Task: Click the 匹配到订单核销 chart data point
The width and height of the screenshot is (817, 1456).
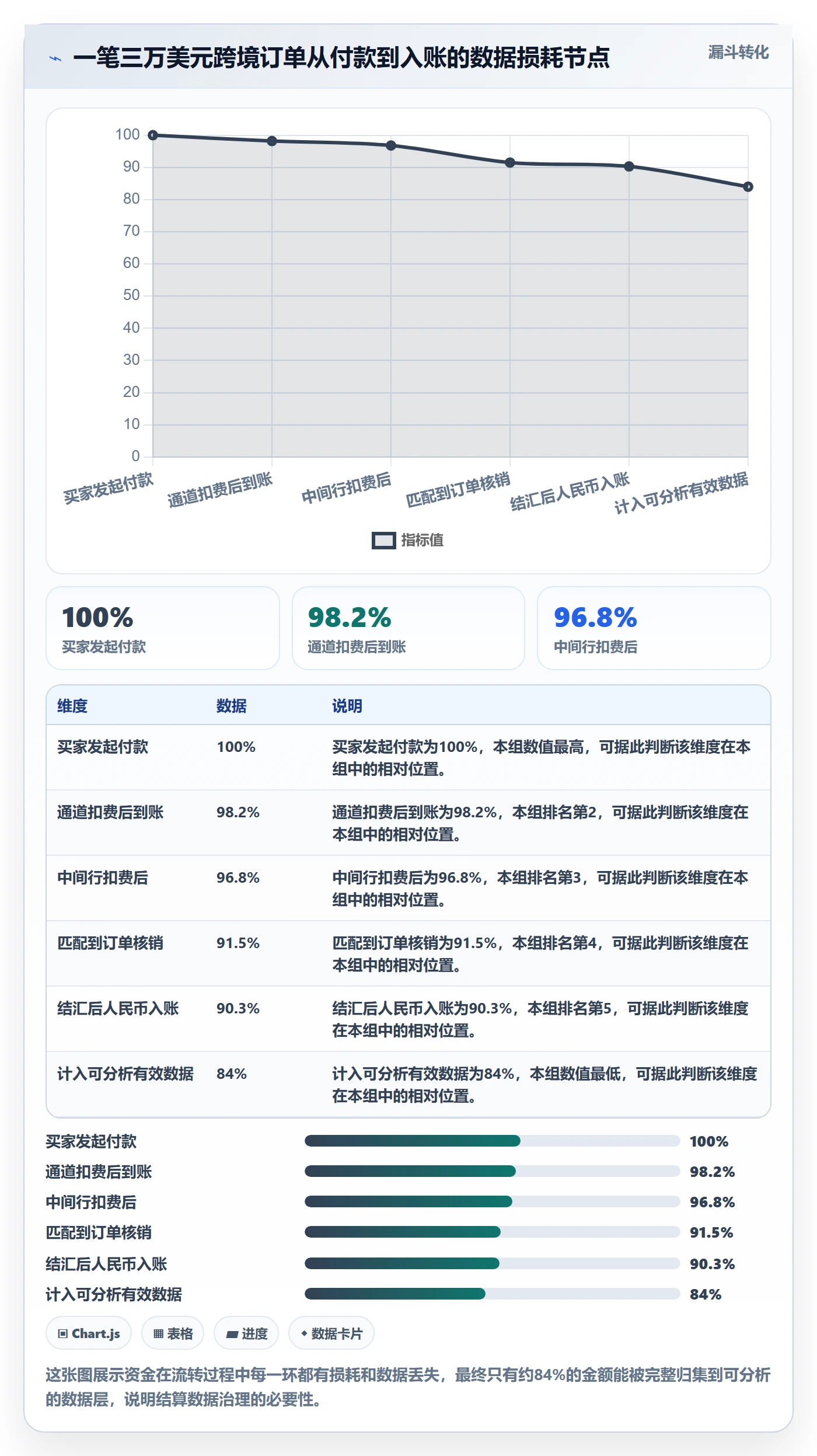Action: click(510, 162)
